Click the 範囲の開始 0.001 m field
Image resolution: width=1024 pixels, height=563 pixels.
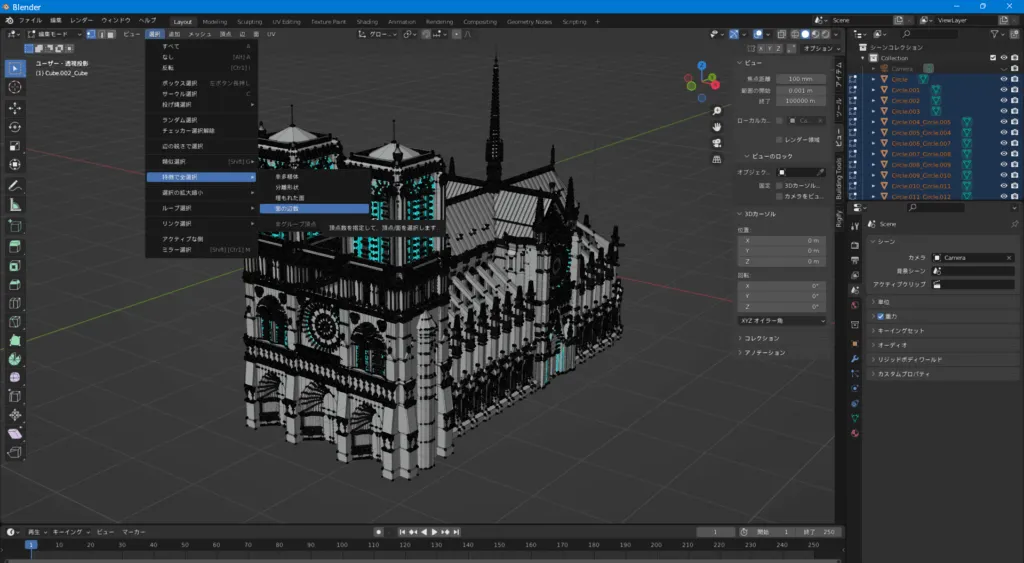point(801,90)
